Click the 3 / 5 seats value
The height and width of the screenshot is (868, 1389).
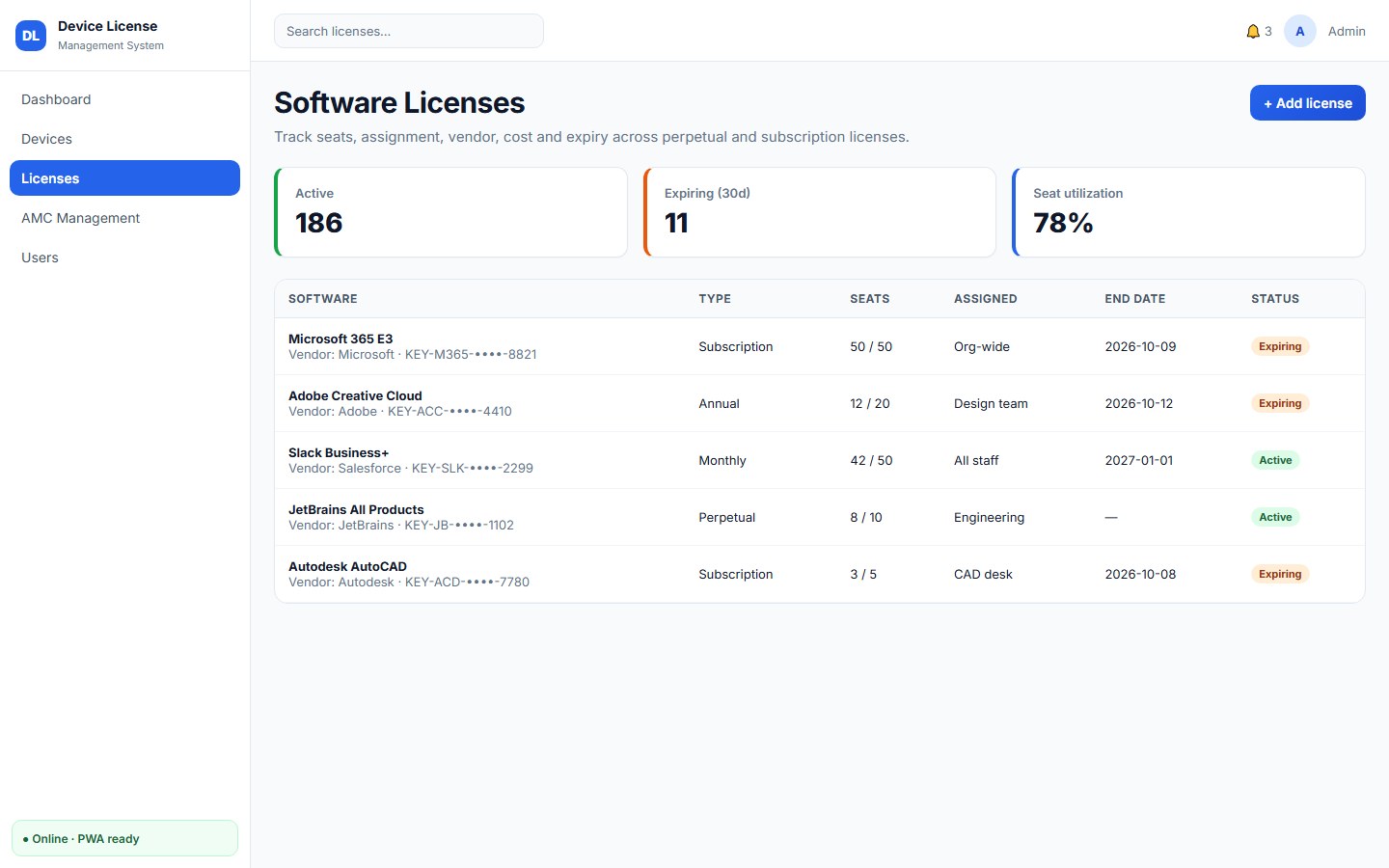[x=863, y=575]
